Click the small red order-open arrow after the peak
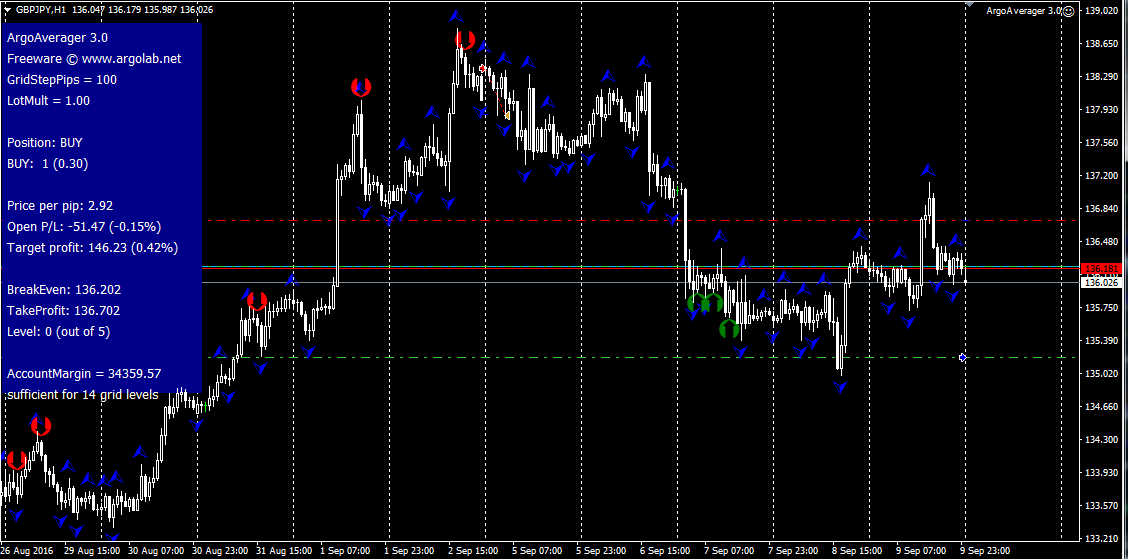 [x=483, y=69]
